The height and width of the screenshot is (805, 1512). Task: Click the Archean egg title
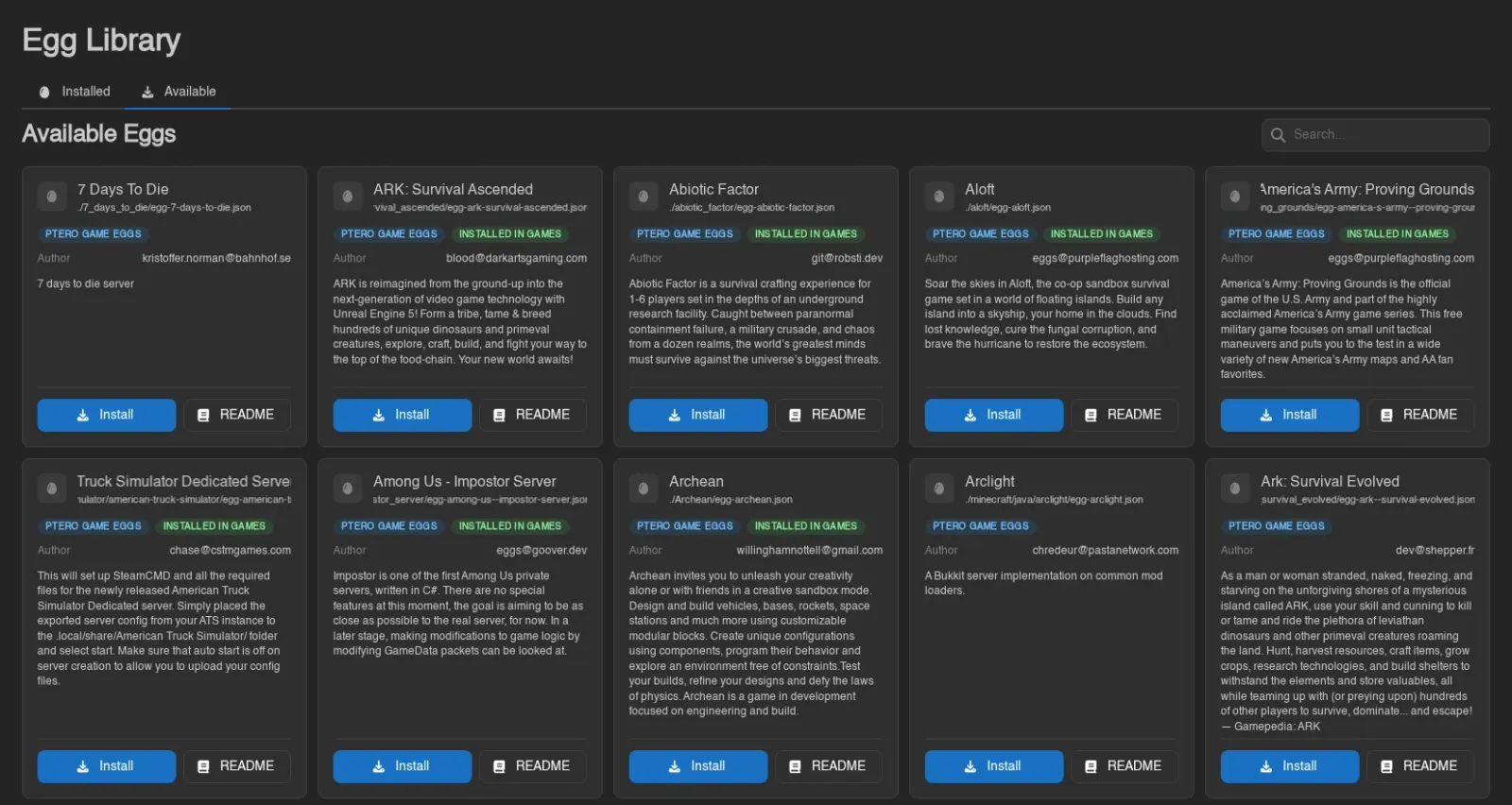[x=696, y=482]
